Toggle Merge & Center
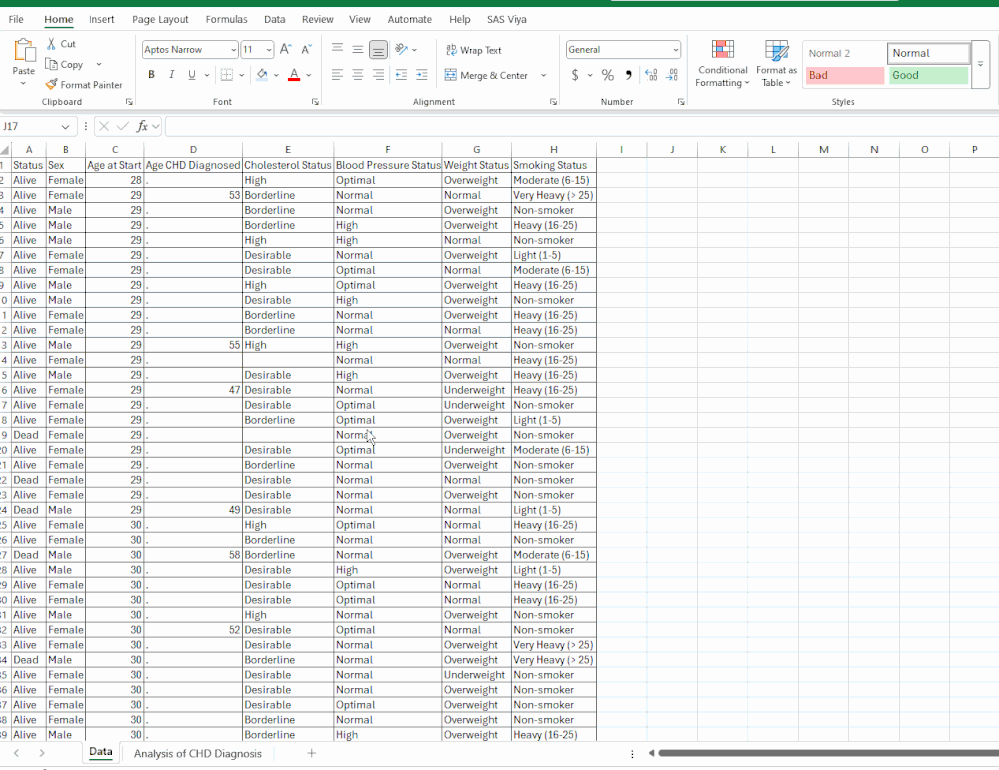The image size is (999, 770). 486,75
